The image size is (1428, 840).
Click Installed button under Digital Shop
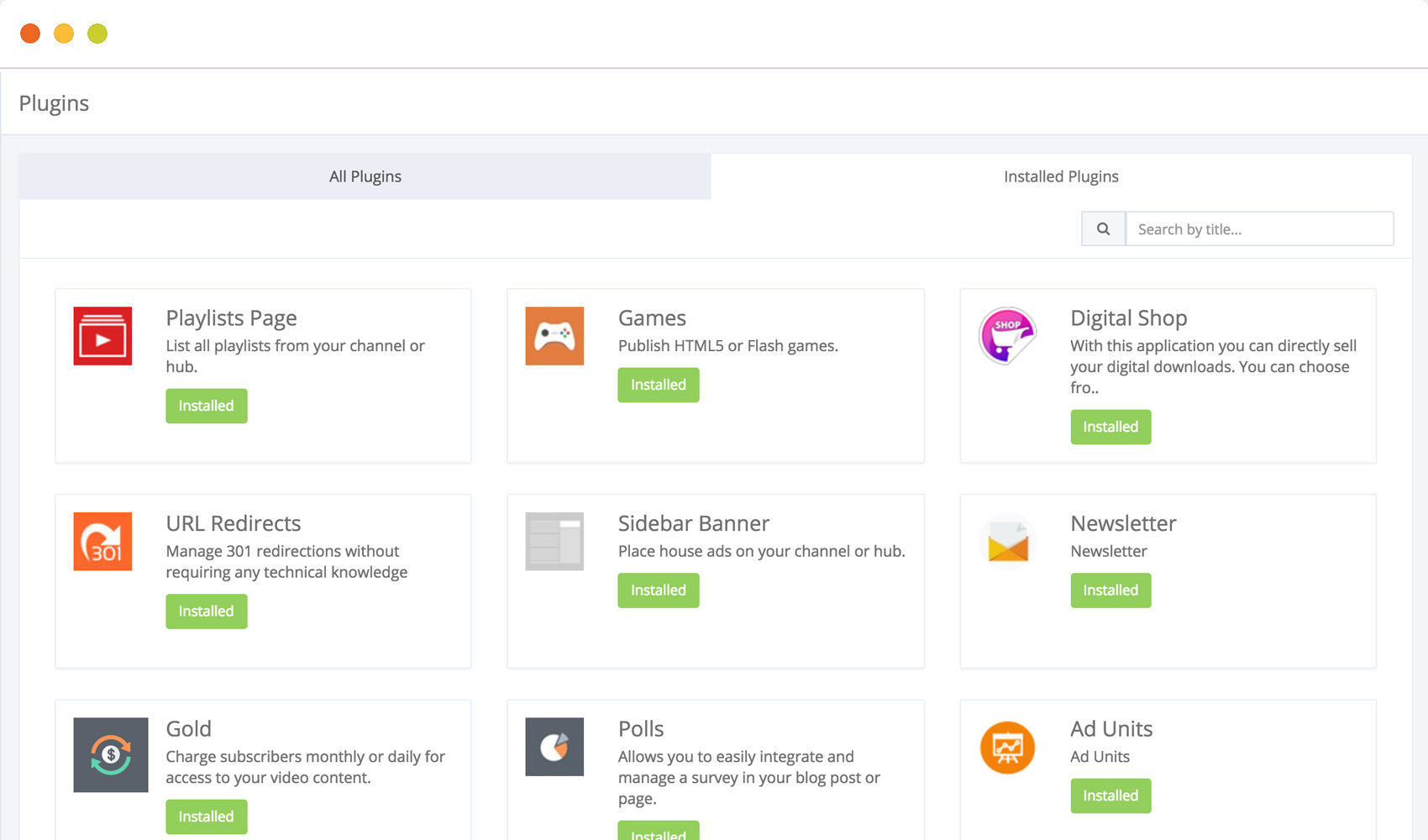point(1110,427)
